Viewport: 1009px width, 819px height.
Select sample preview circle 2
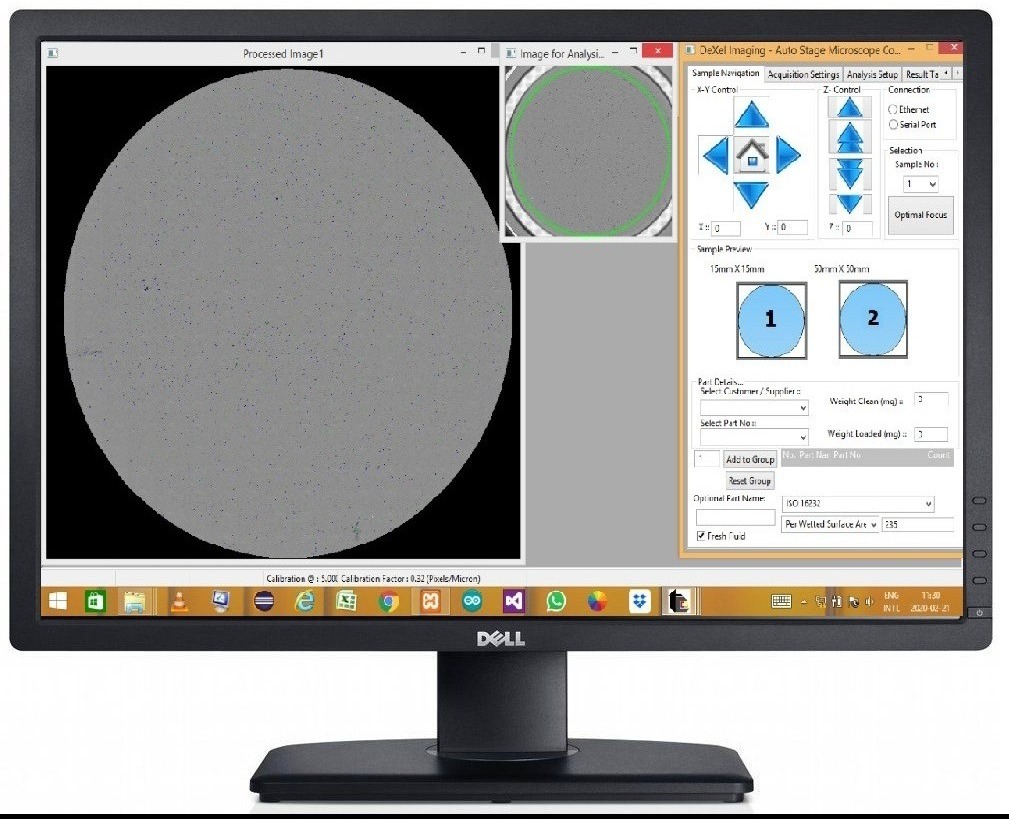click(873, 318)
